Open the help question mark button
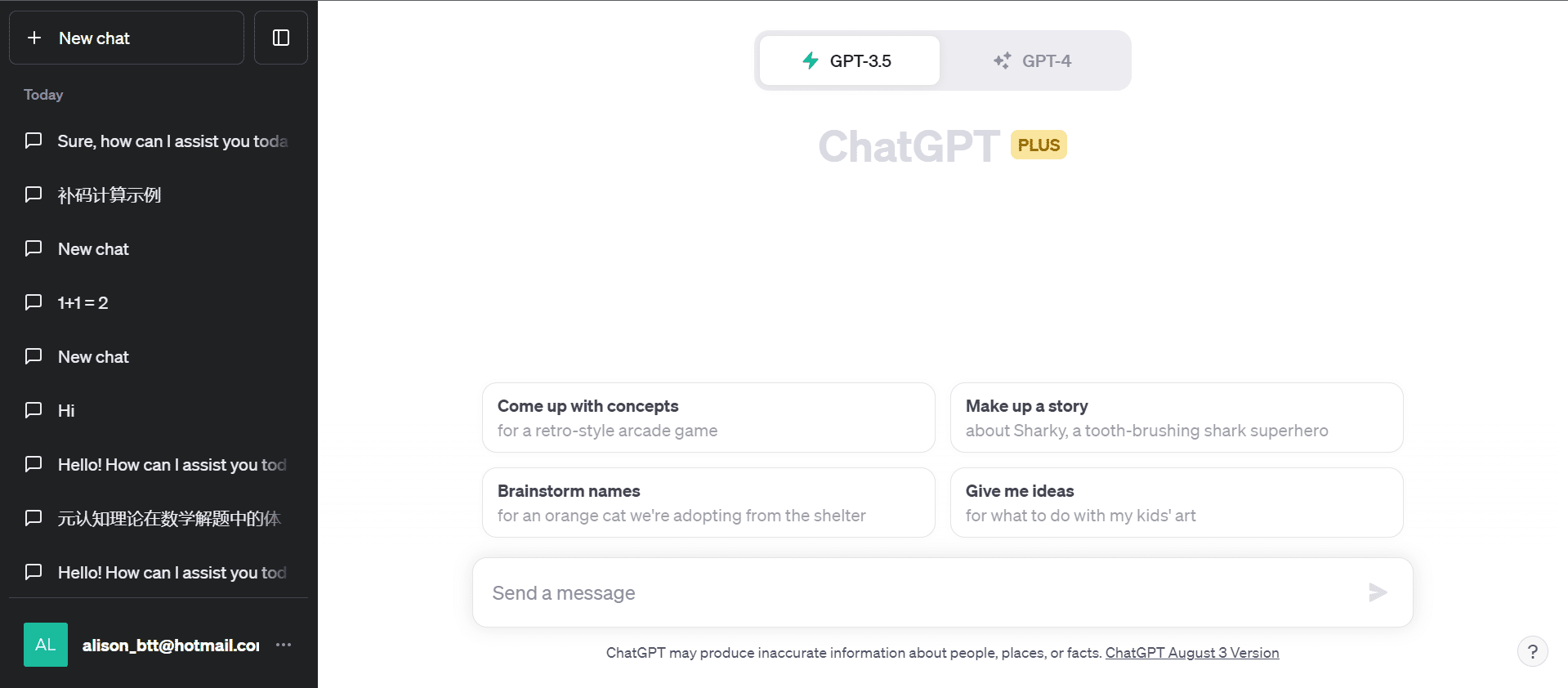Screen dimensions: 1568x688 (1532, 651)
